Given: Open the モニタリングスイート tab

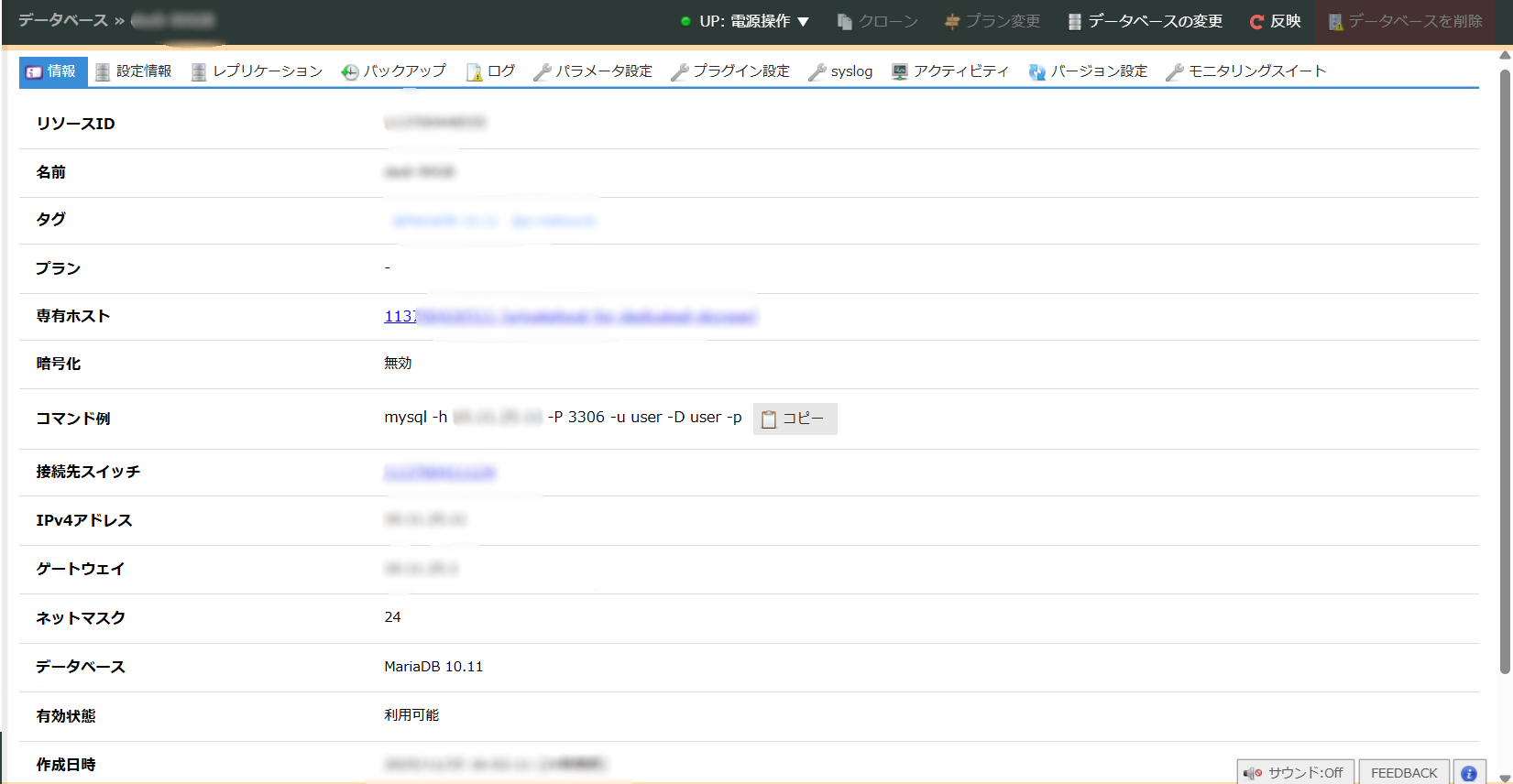Looking at the screenshot, I should 1246,71.
